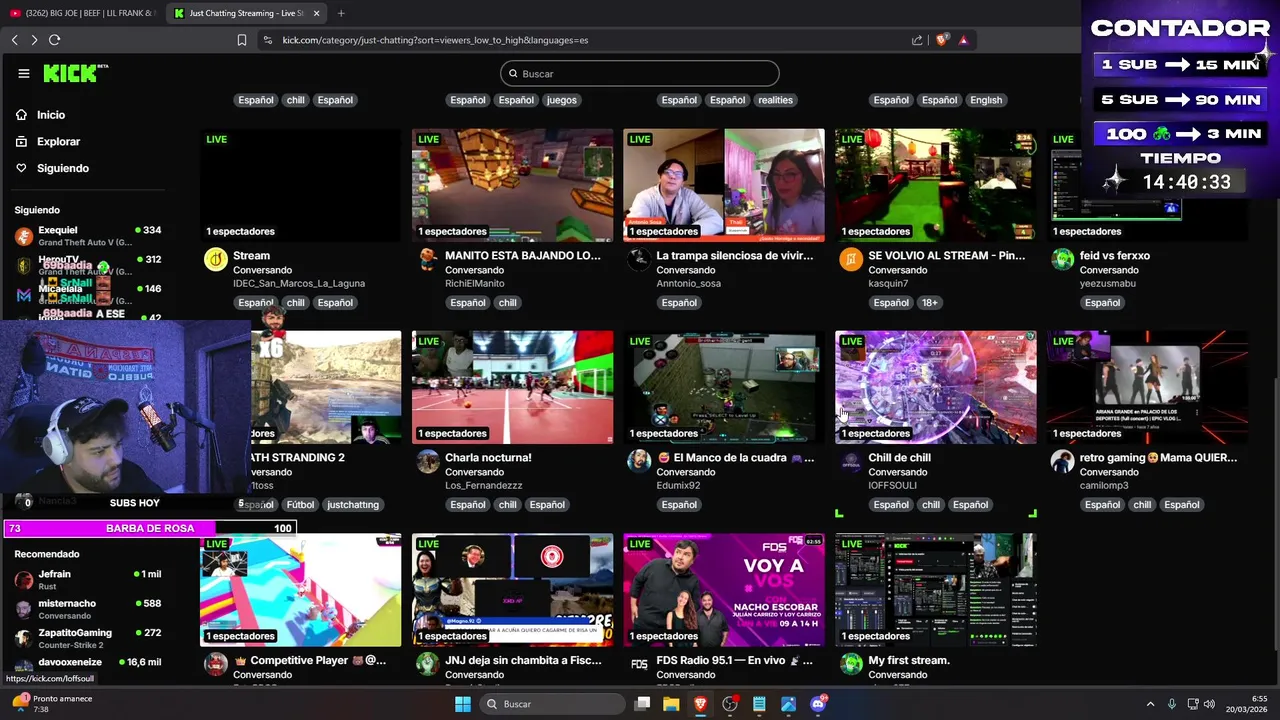
Task: Open feid vs ferxxo stream title
Action: (1115, 255)
